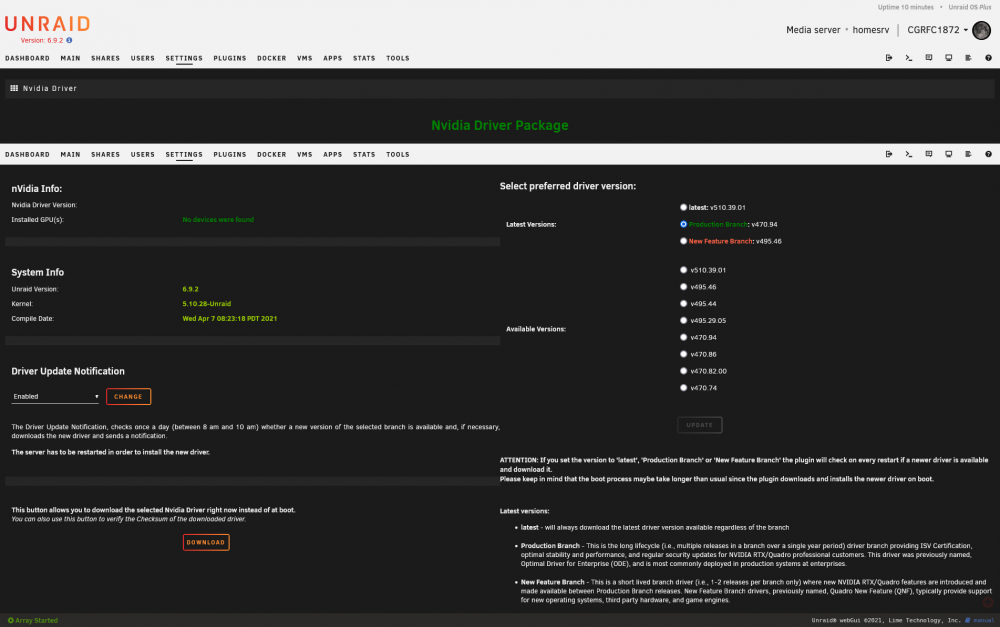This screenshot has height=627, width=1000.
Task: Open DASHBOARD in the Unraid header menu
Action: pos(27,58)
